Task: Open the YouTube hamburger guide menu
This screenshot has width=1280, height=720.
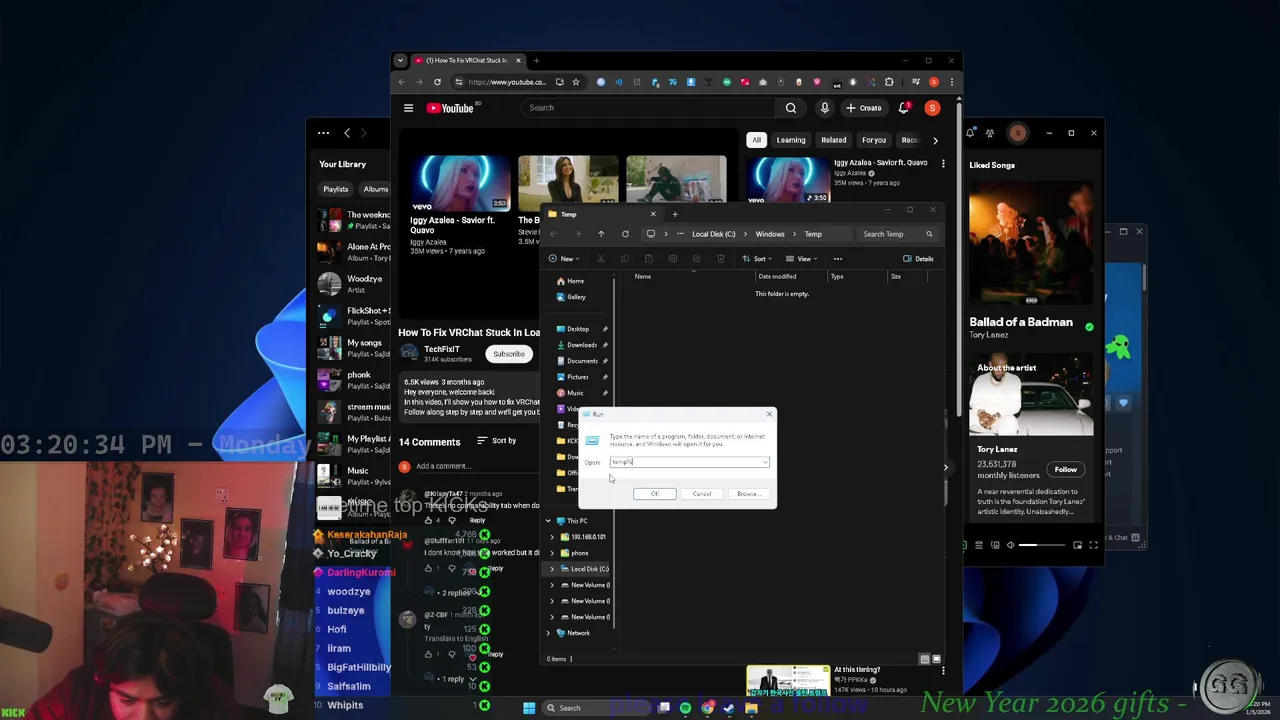Action: click(408, 108)
